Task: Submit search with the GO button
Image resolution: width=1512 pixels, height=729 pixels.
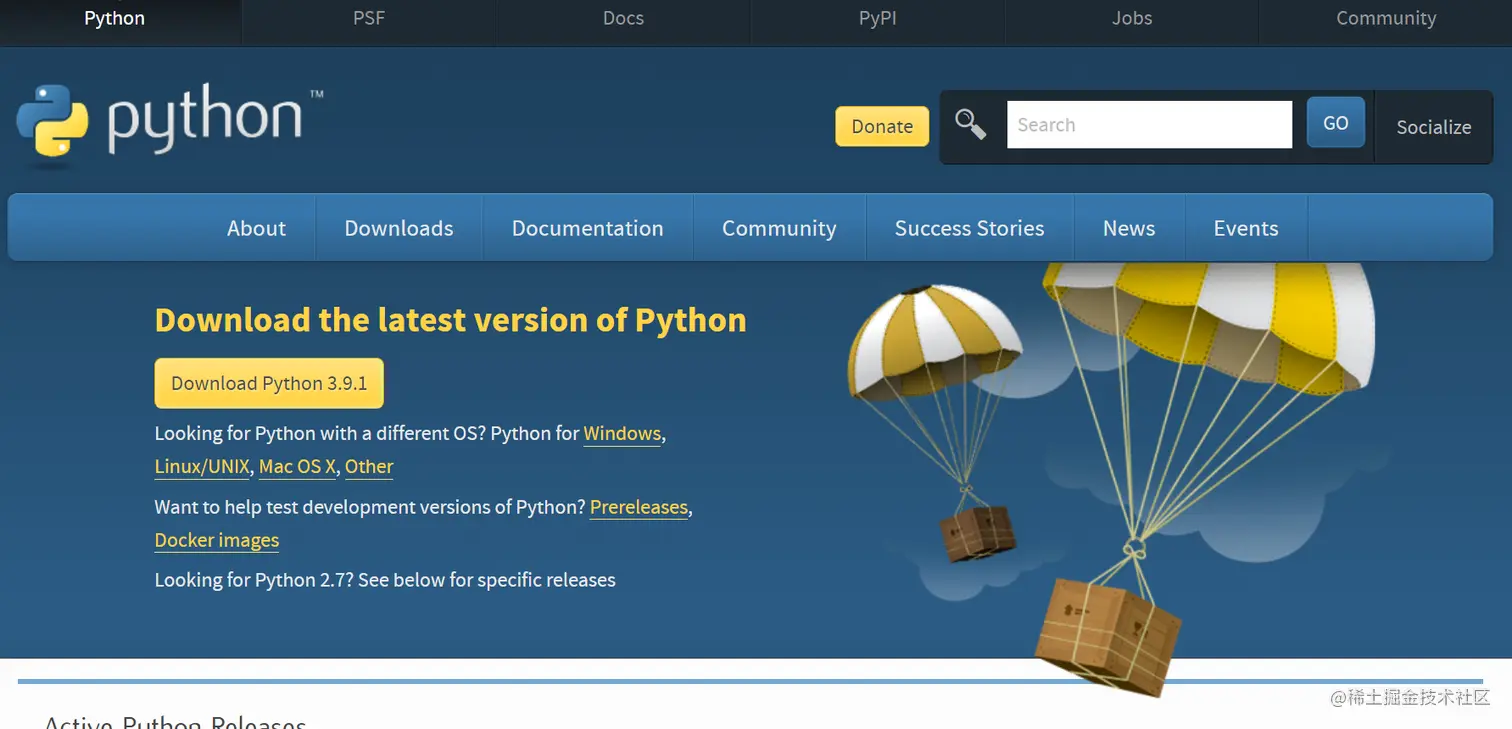Action: (1336, 123)
